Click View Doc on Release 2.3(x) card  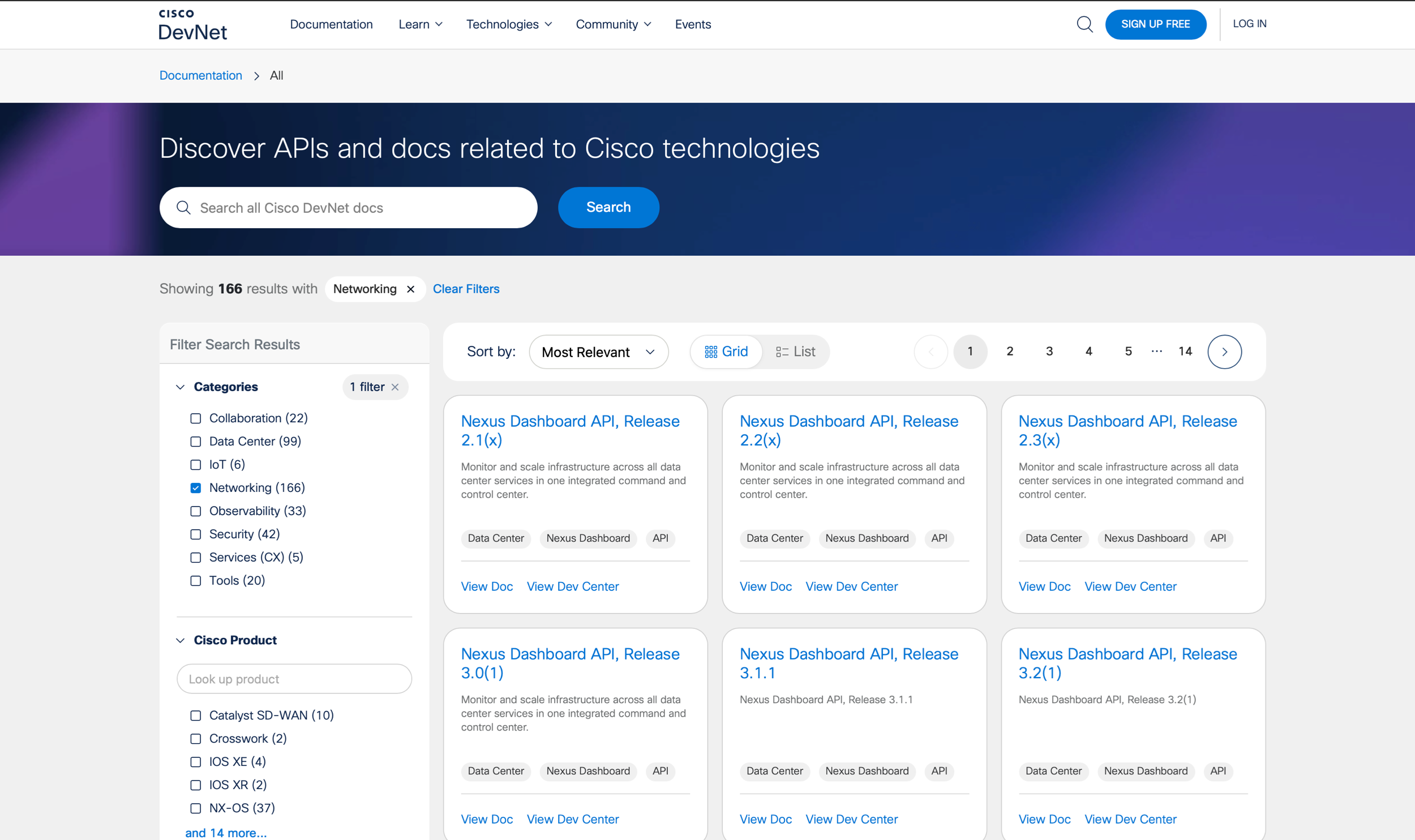(1044, 586)
